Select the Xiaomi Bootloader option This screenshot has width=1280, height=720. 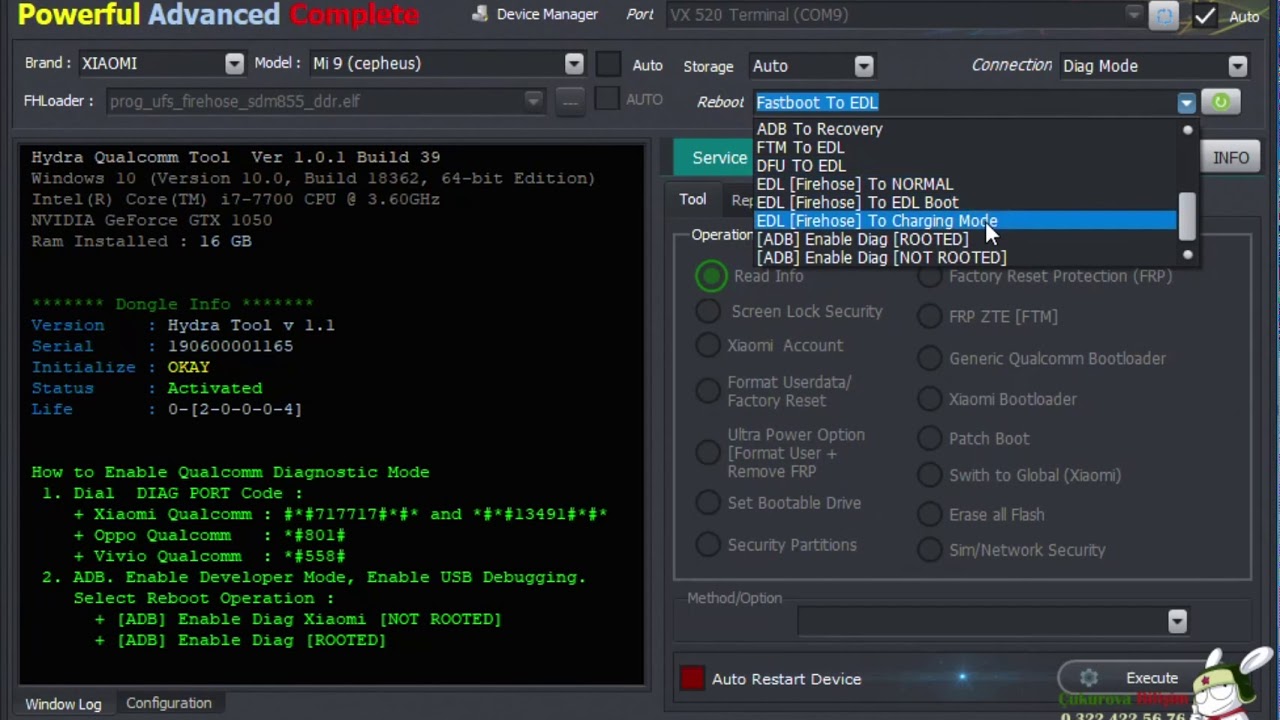930,399
